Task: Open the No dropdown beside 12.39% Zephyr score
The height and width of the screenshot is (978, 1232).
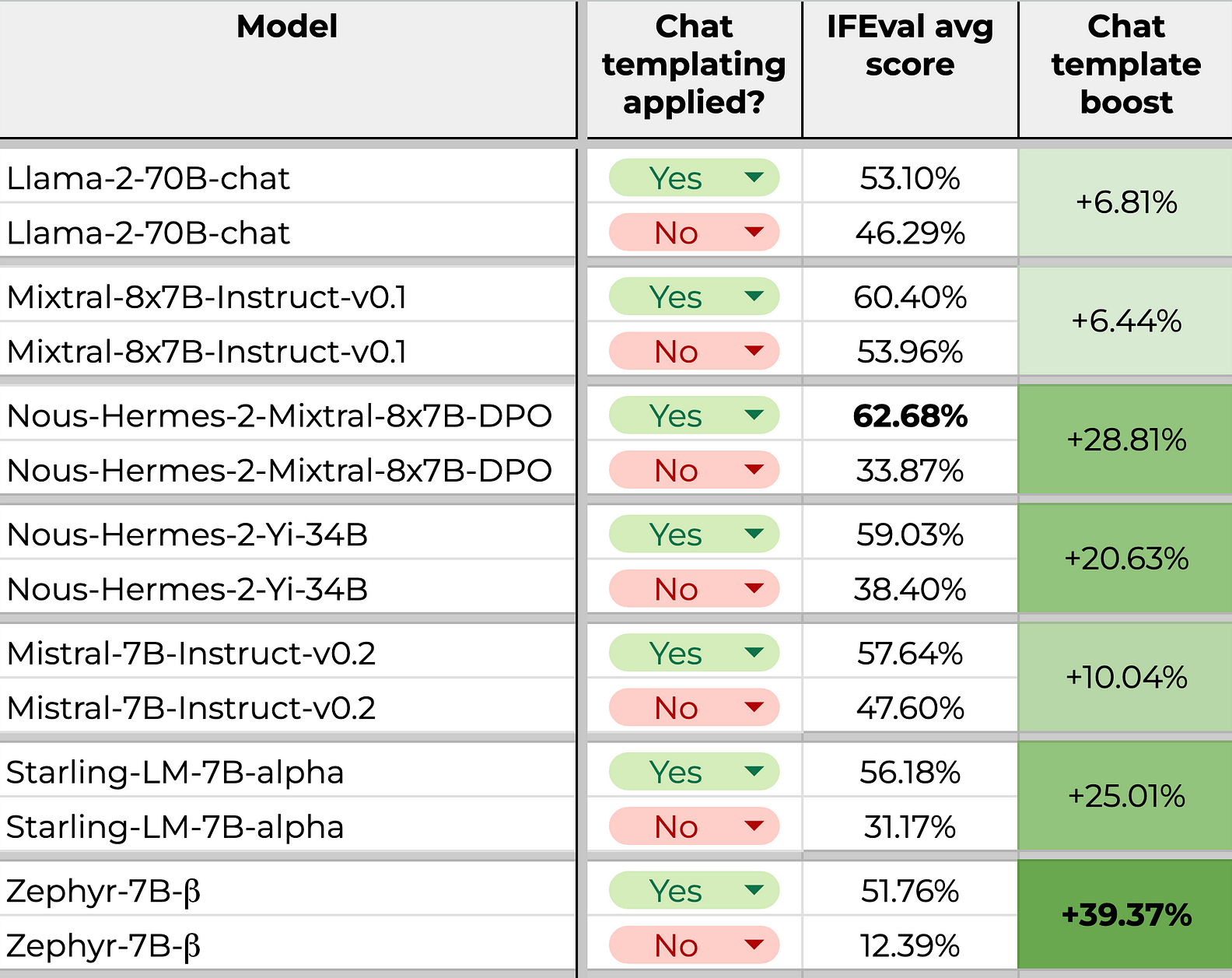Action: coord(694,945)
